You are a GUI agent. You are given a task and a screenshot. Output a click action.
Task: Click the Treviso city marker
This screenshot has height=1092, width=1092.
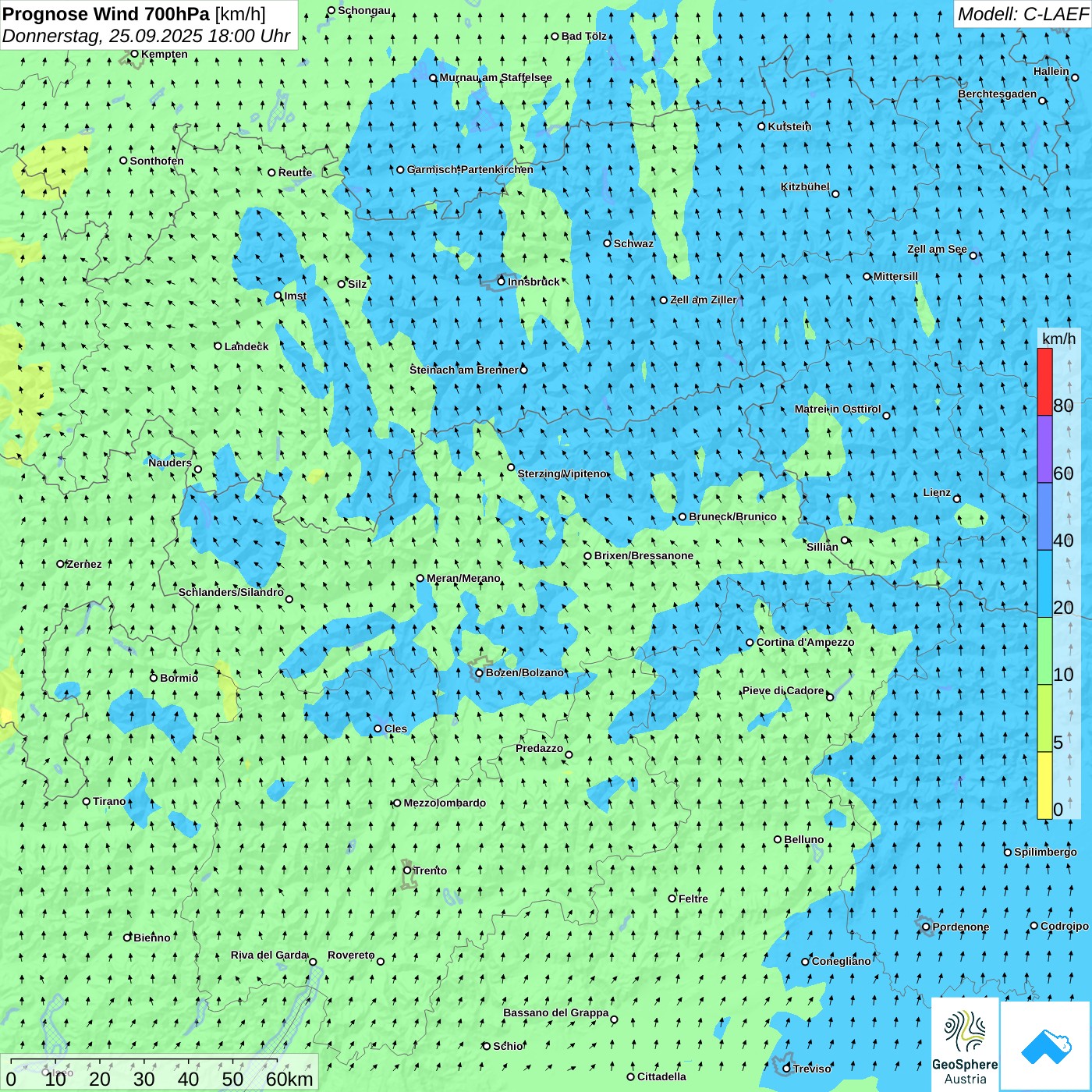point(787,1069)
